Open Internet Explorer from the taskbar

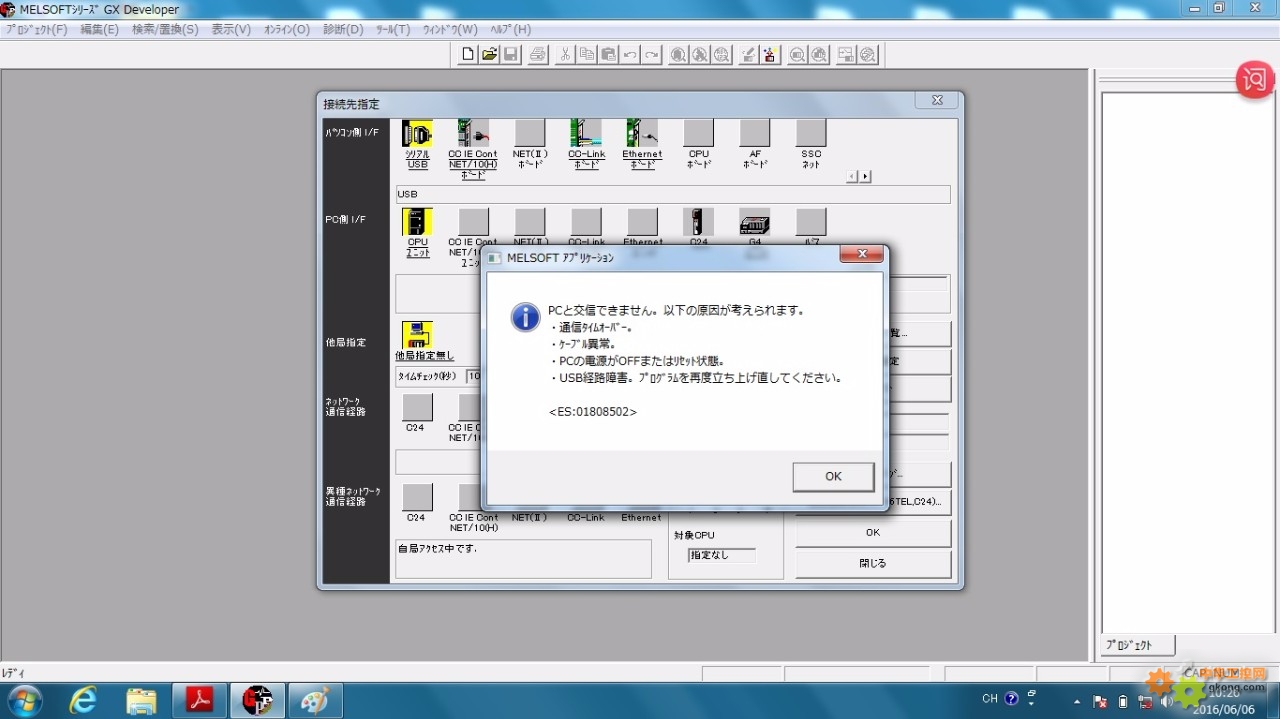coord(84,701)
